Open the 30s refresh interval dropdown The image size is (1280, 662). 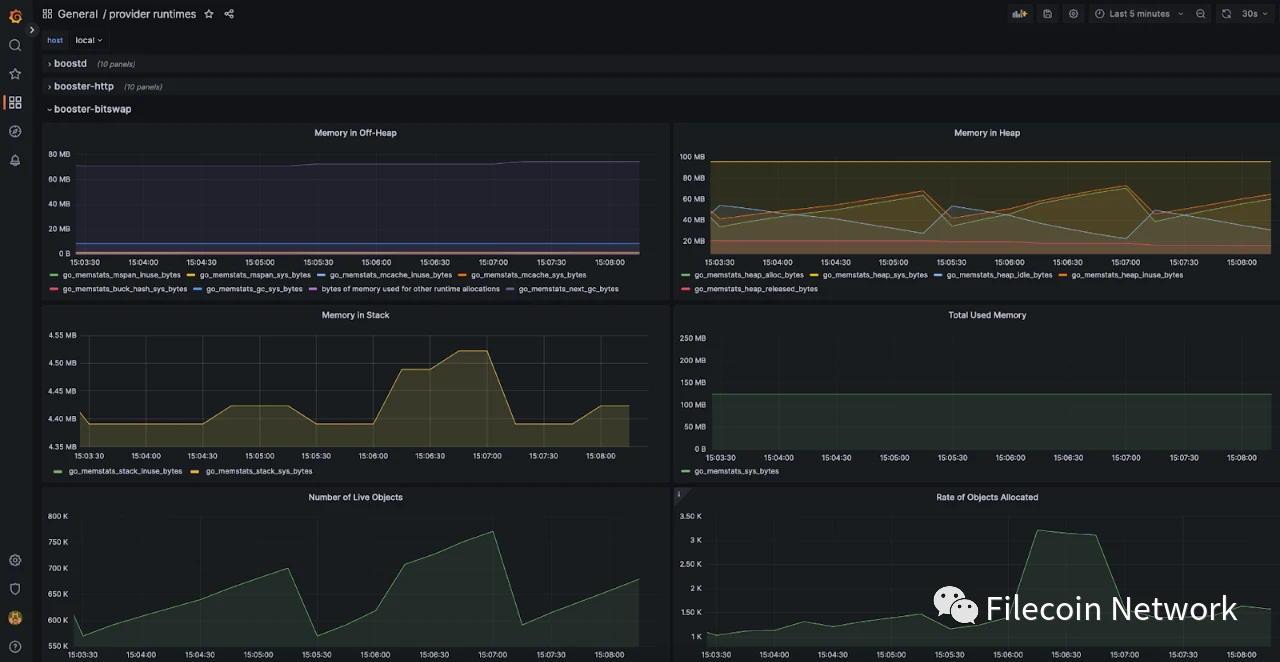(x=1254, y=14)
